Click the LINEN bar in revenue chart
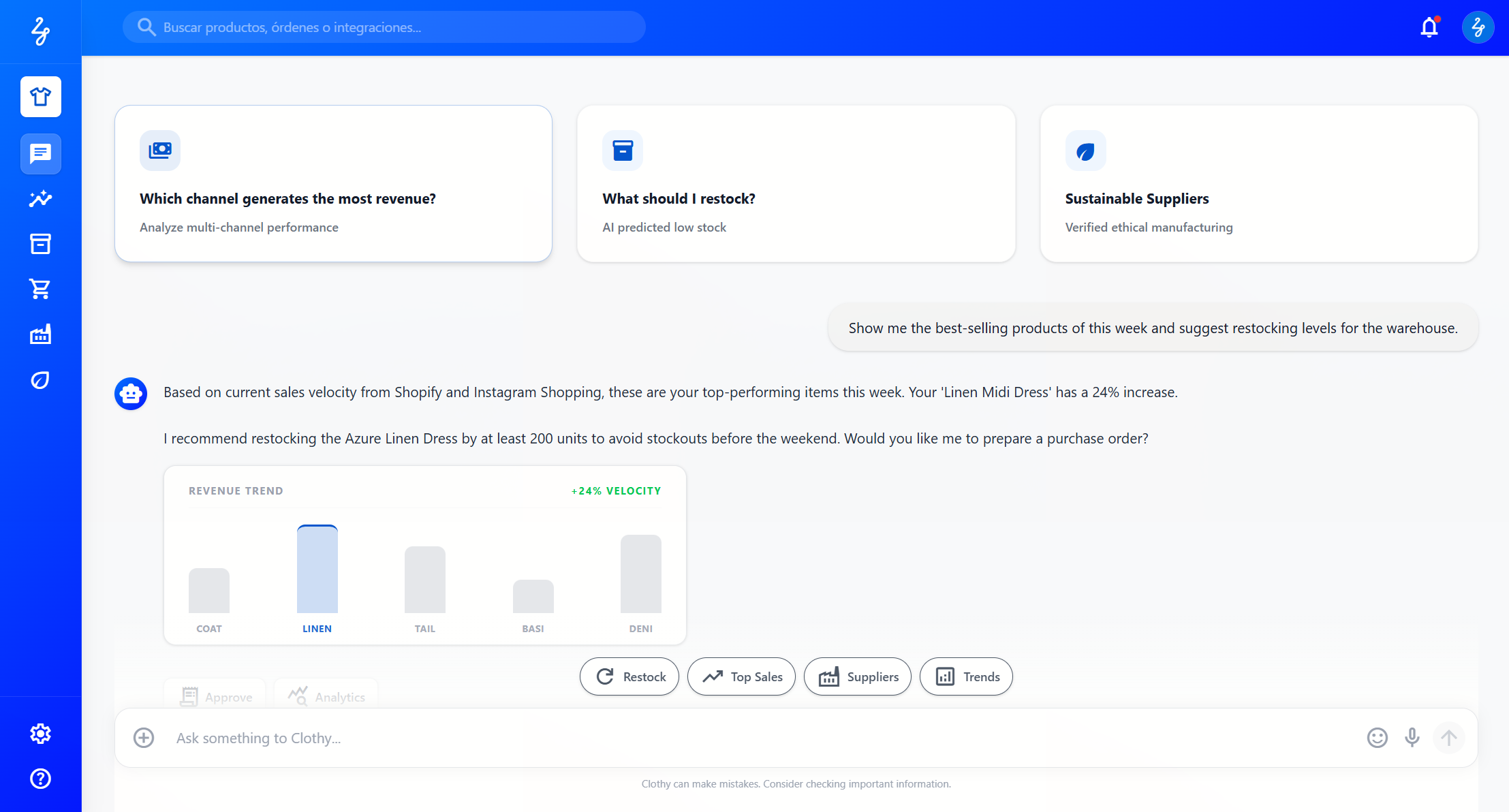Screen dimensions: 1509x812 point(317,569)
